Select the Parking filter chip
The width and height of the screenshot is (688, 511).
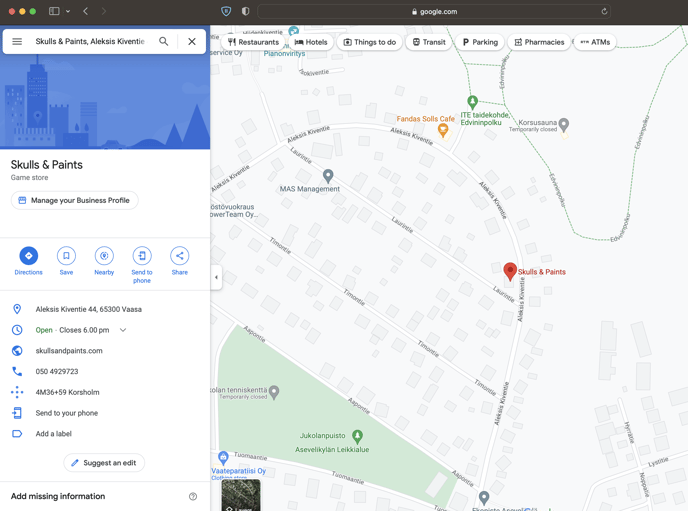(x=480, y=42)
